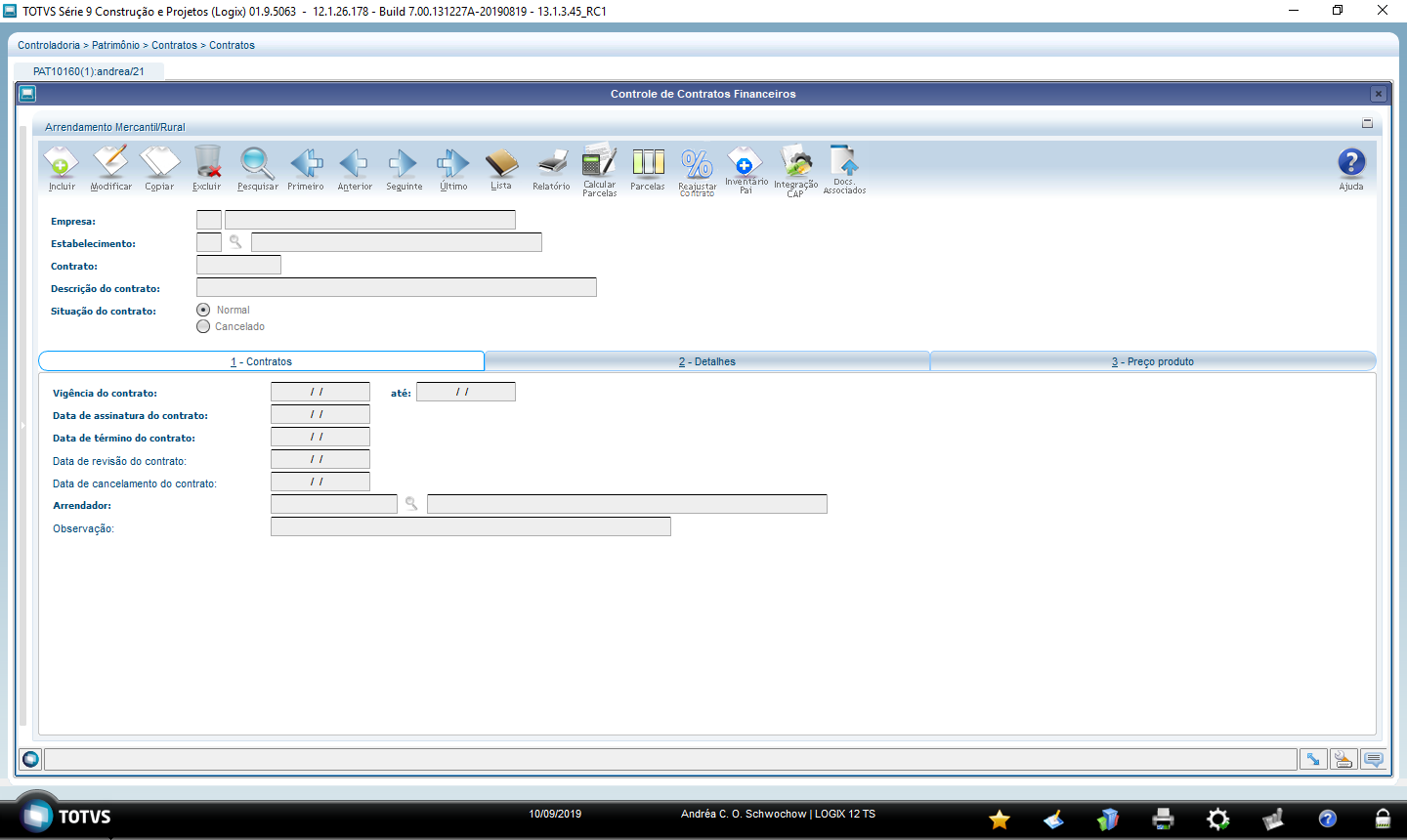The image size is (1407, 840).
Task: Click the Descrição do contrato field
Action: (x=397, y=287)
